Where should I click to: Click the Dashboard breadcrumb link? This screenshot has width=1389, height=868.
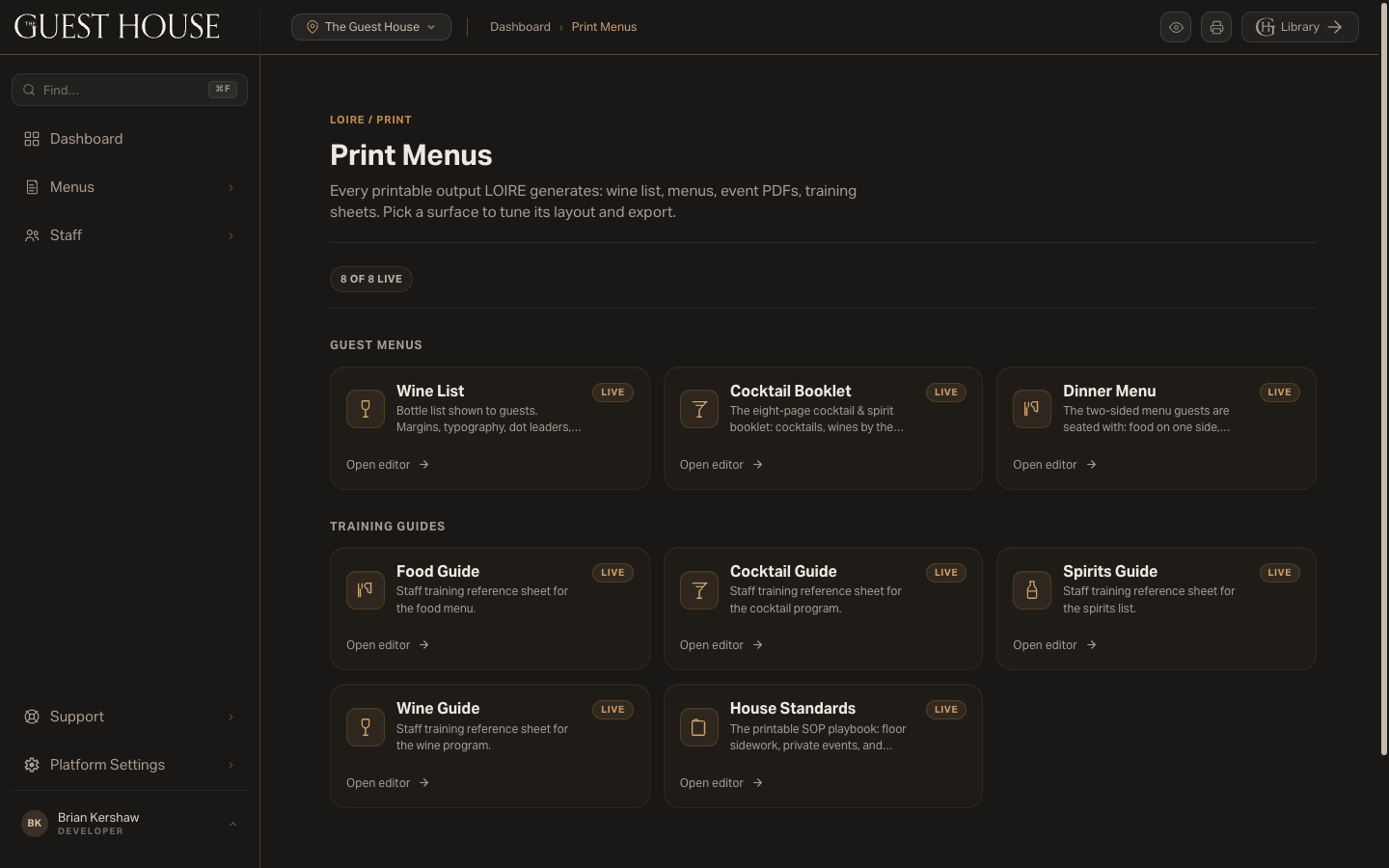[x=520, y=27]
